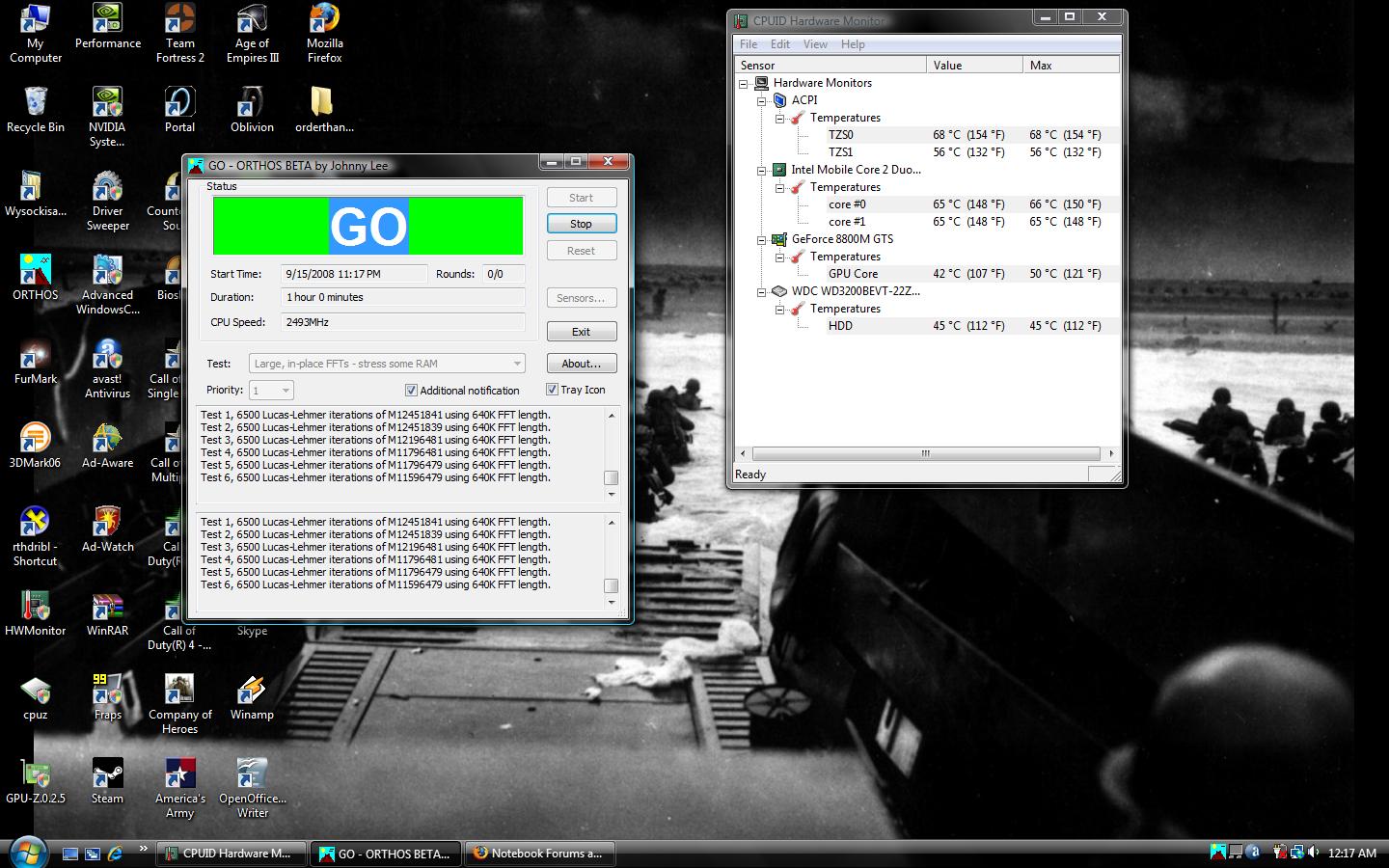Collapse the GeForce 8800M GTS node

tap(761, 240)
